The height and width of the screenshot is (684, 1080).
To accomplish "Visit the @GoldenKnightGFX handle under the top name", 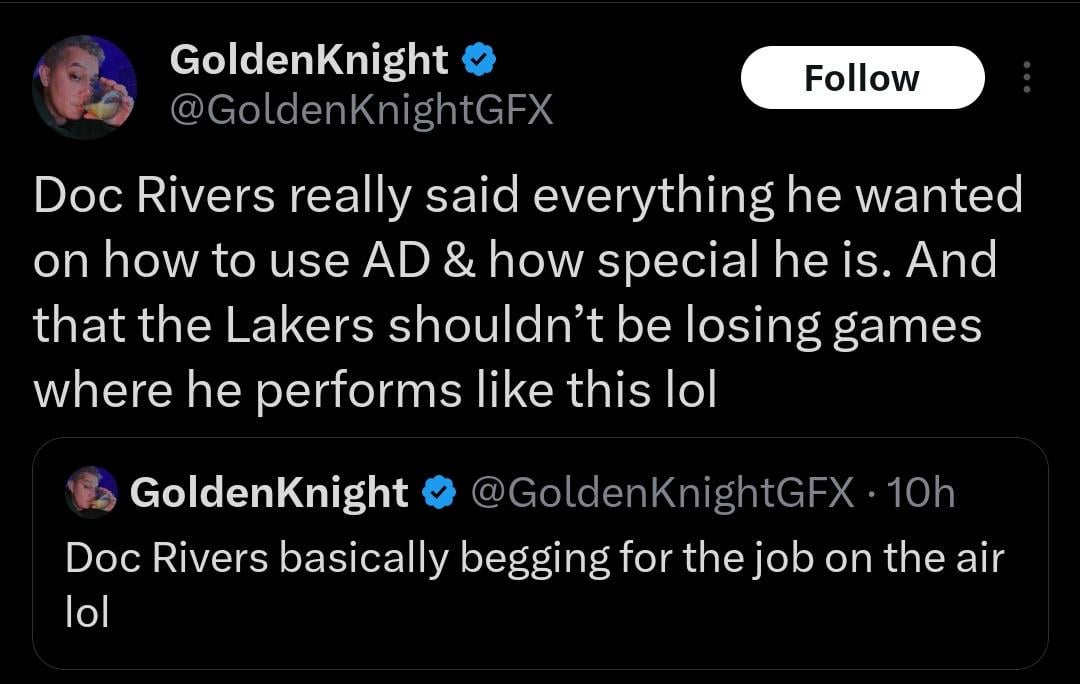I will point(361,109).
